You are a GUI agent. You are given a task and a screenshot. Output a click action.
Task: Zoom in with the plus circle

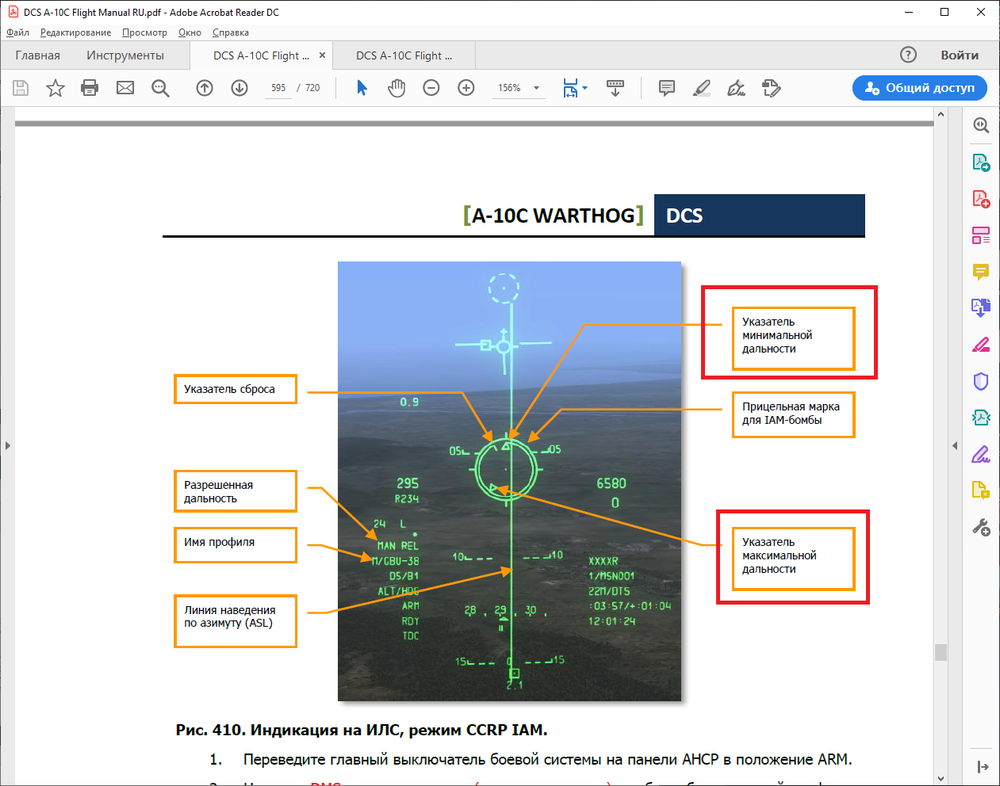(x=466, y=88)
